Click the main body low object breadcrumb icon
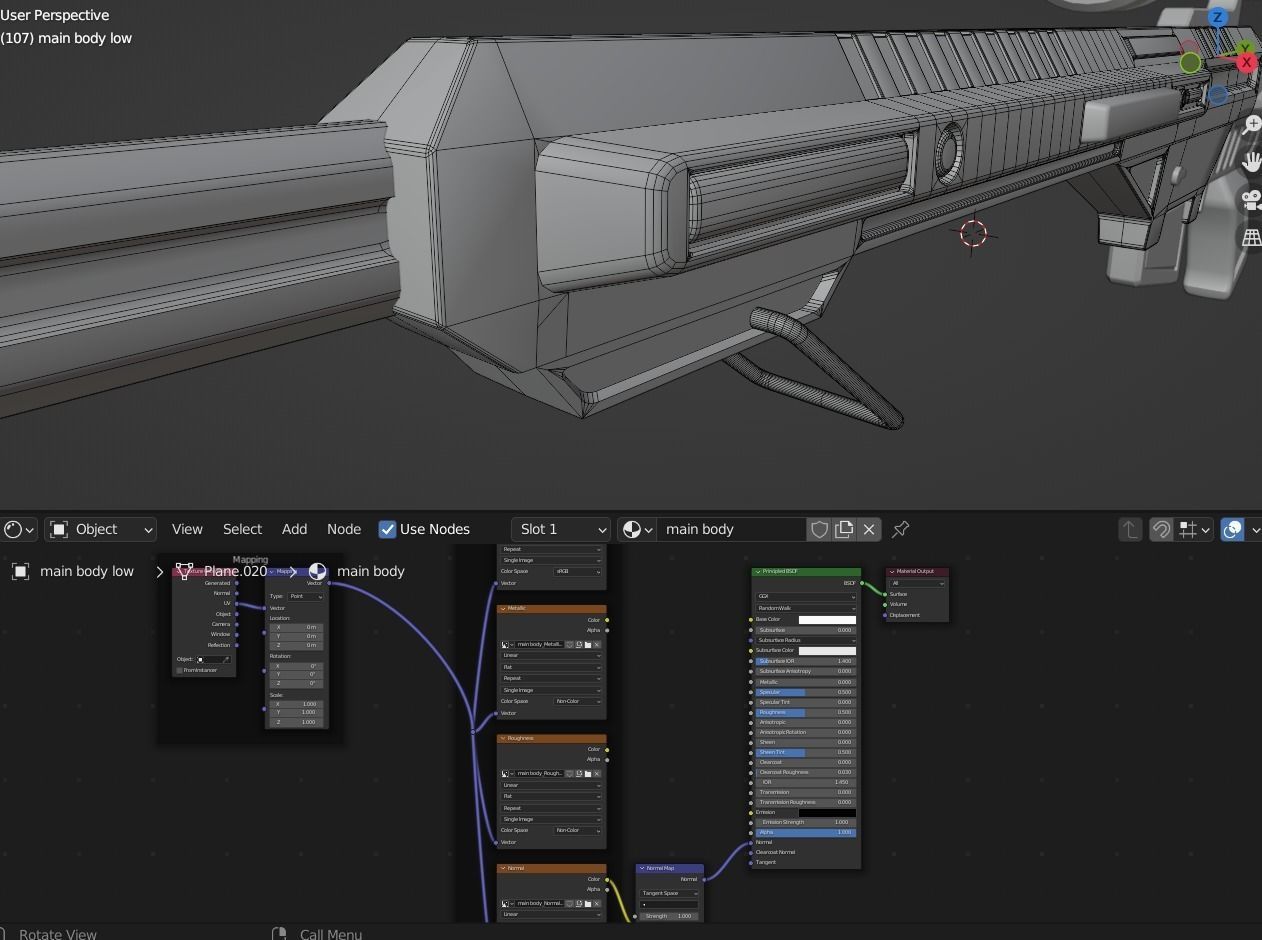This screenshot has width=1262, height=940. pos(20,571)
